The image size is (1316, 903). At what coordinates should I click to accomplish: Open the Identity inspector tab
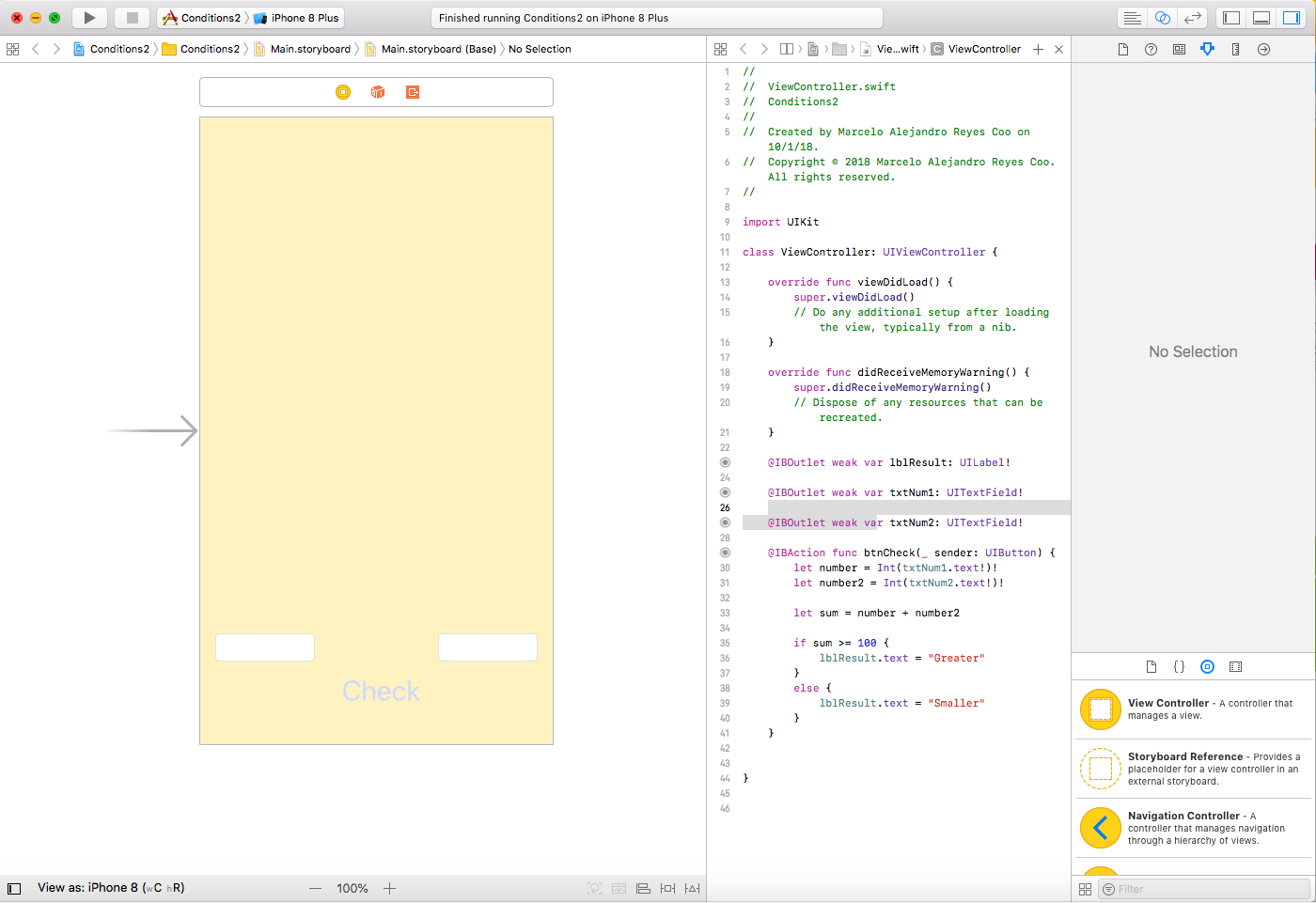tap(1179, 50)
